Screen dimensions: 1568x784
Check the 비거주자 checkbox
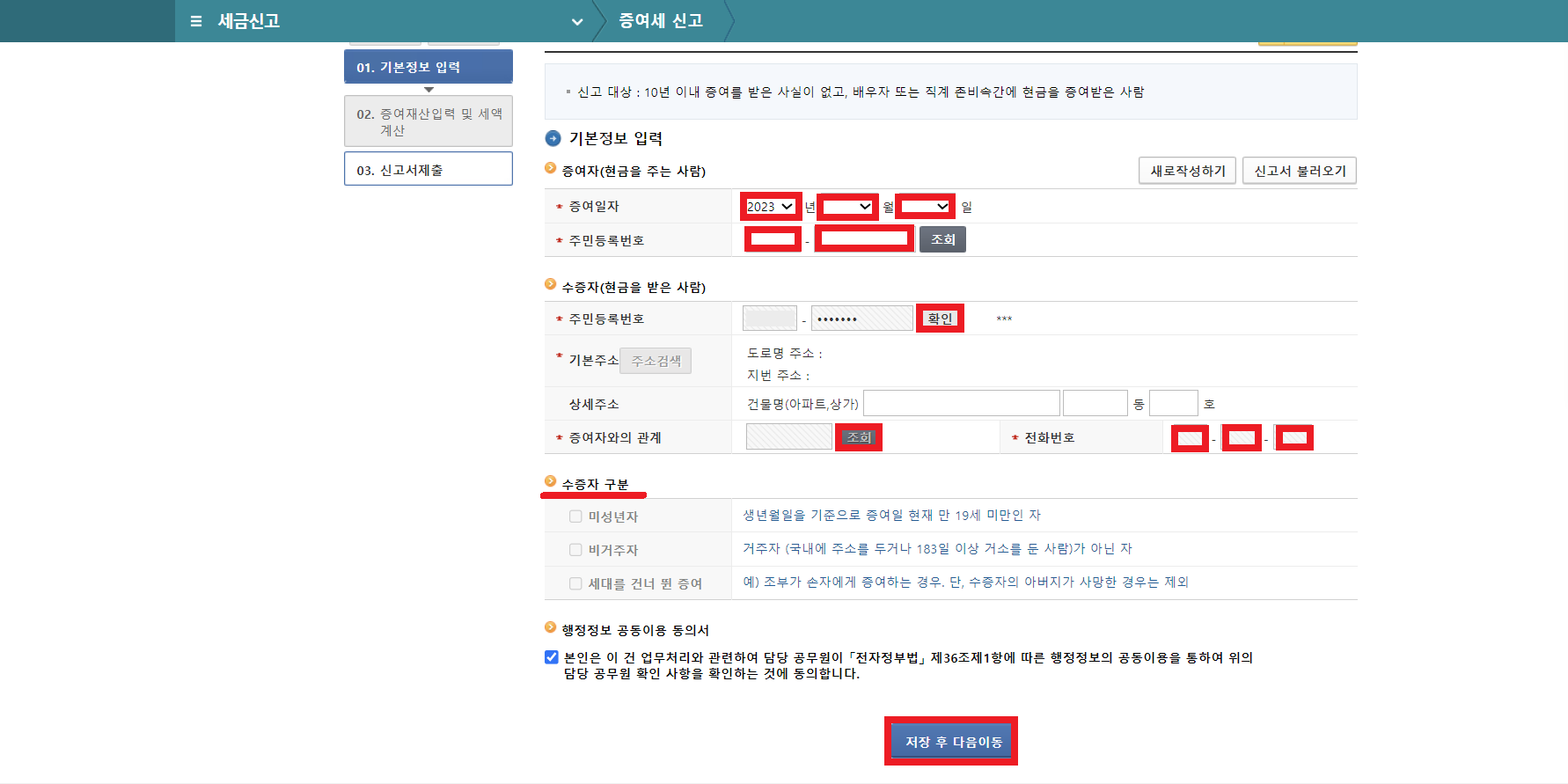coord(575,550)
